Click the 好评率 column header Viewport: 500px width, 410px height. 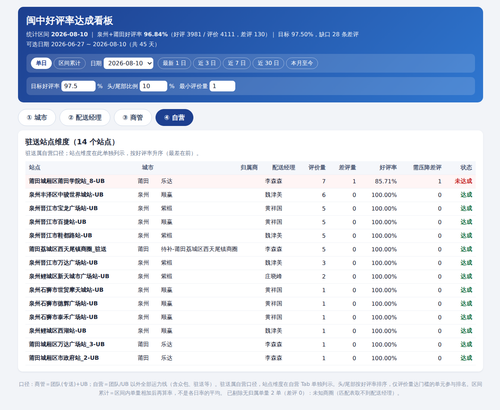click(388, 167)
